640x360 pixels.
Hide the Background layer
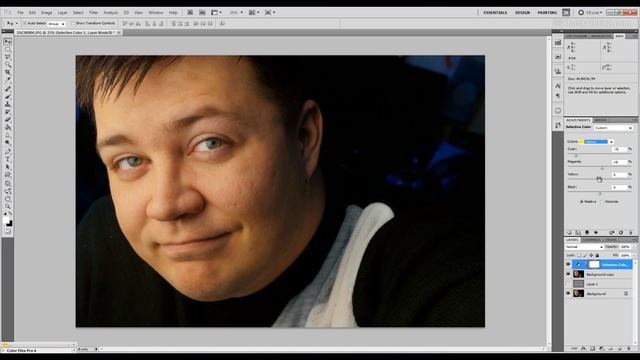click(568, 293)
